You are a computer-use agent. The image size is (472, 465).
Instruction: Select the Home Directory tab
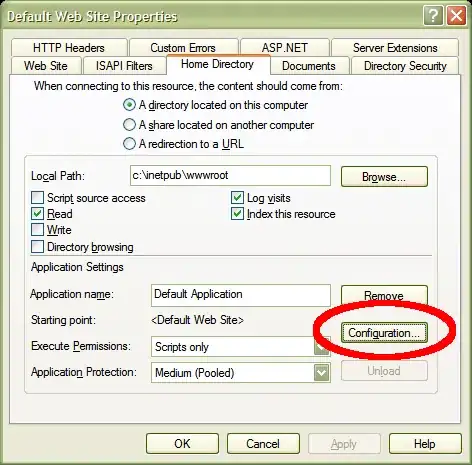click(218, 64)
